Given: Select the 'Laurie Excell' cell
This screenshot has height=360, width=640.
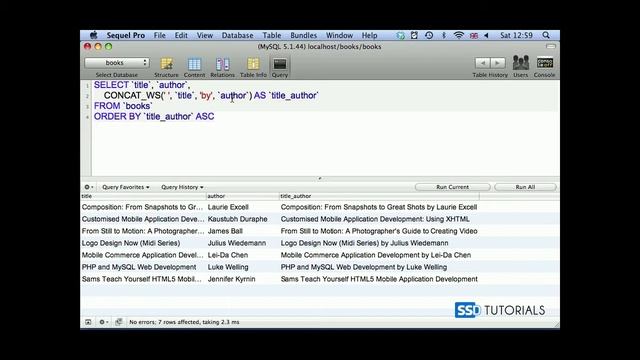Looking at the screenshot, I should pyautogui.click(x=242, y=207).
